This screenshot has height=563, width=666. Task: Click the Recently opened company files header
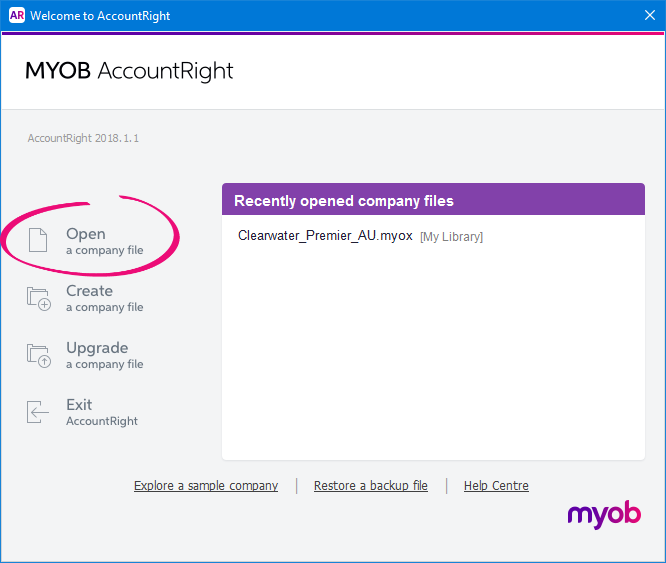click(344, 201)
